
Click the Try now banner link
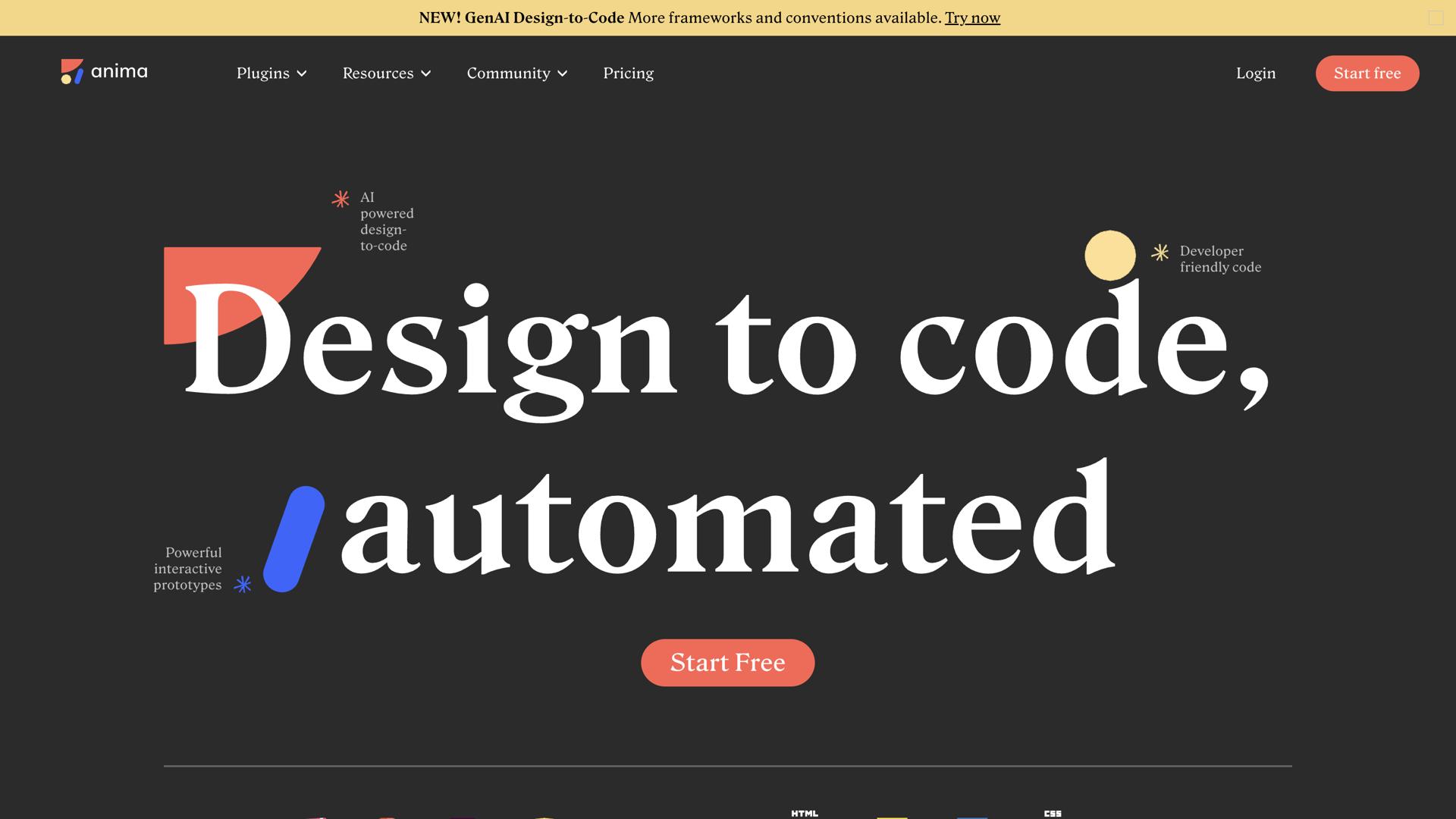(x=972, y=17)
